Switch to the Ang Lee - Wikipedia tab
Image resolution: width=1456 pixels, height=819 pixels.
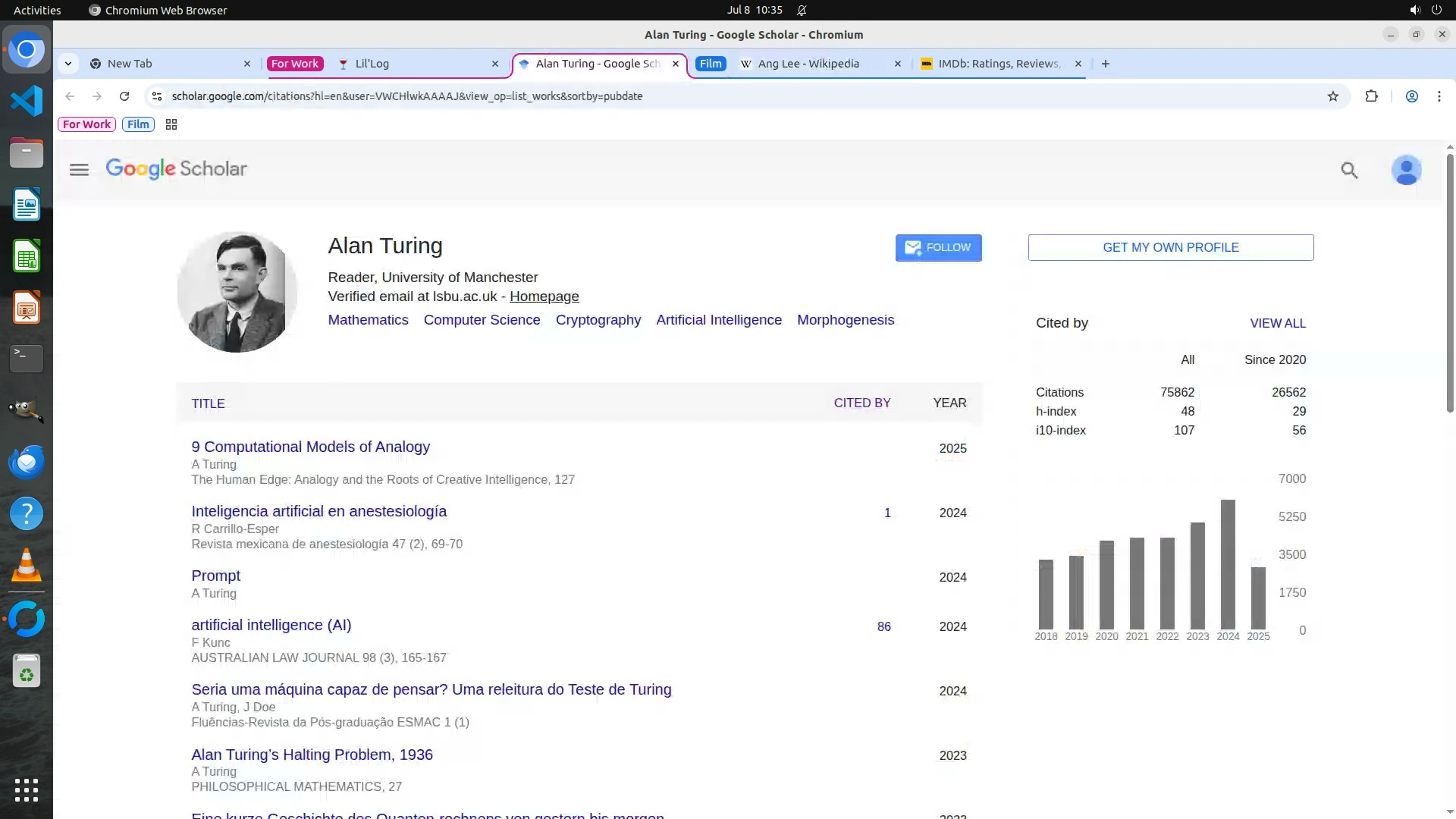[x=808, y=64]
